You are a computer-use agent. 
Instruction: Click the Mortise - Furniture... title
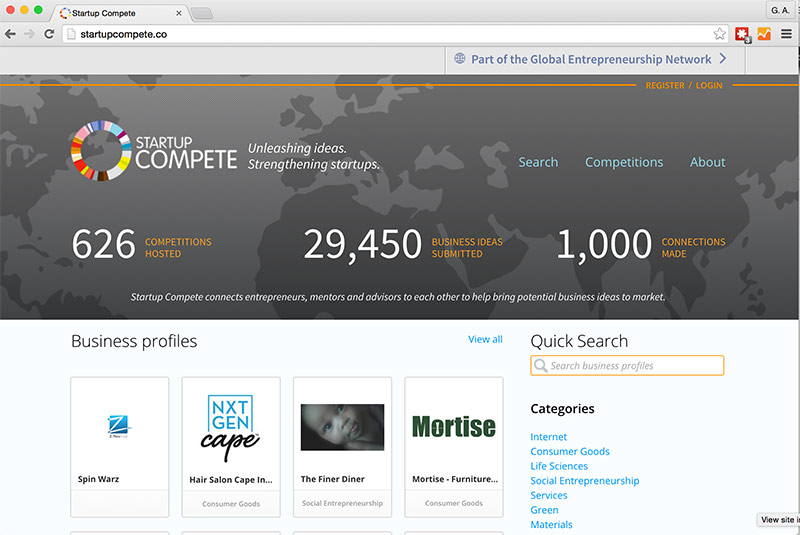(455, 479)
